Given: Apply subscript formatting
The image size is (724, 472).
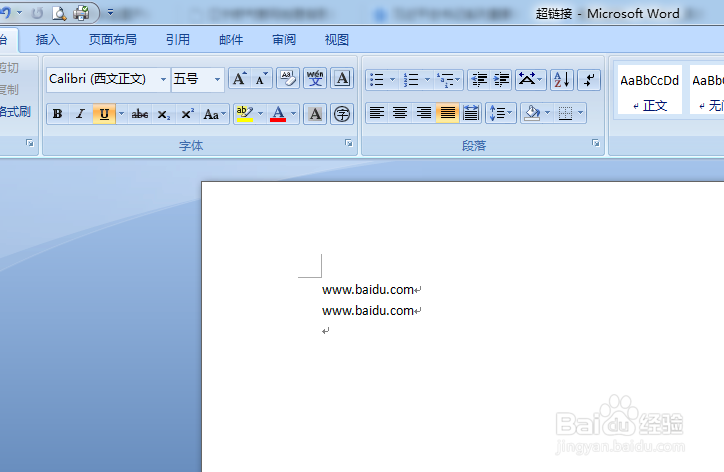Looking at the screenshot, I should (x=163, y=114).
